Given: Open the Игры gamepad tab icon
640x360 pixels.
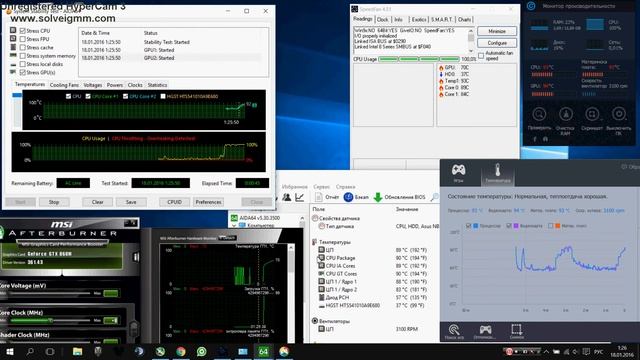Looking at the screenshot, I should (458, 172).
